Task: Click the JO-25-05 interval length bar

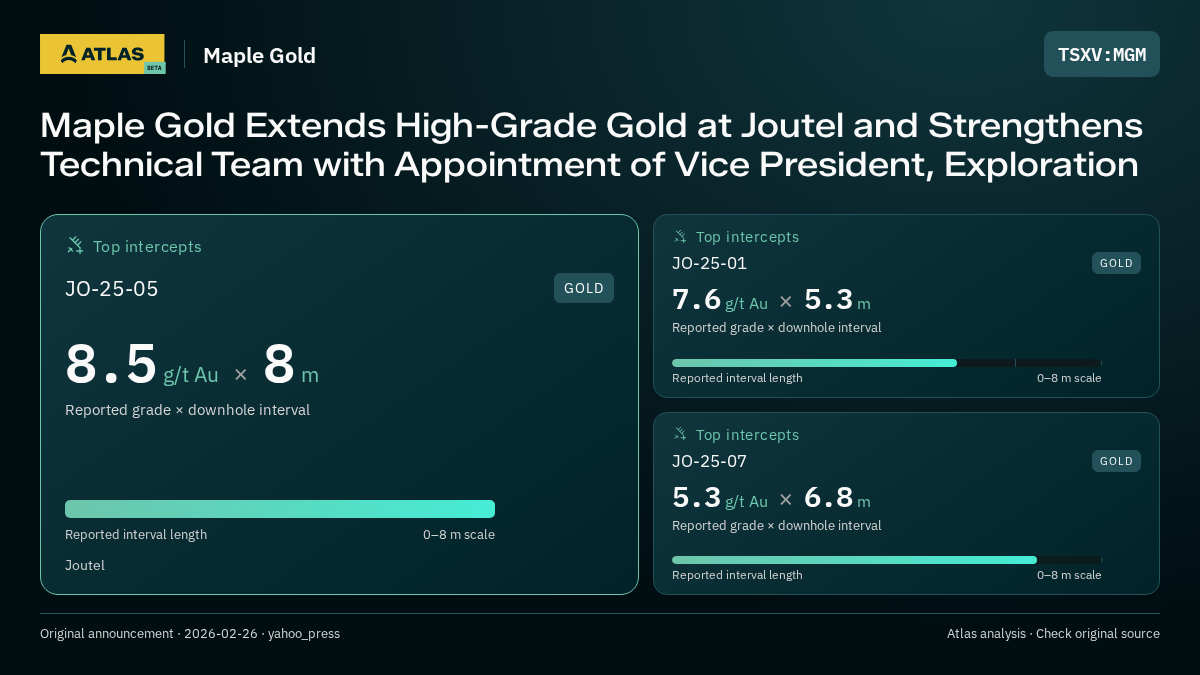Action: pos(280,509)
